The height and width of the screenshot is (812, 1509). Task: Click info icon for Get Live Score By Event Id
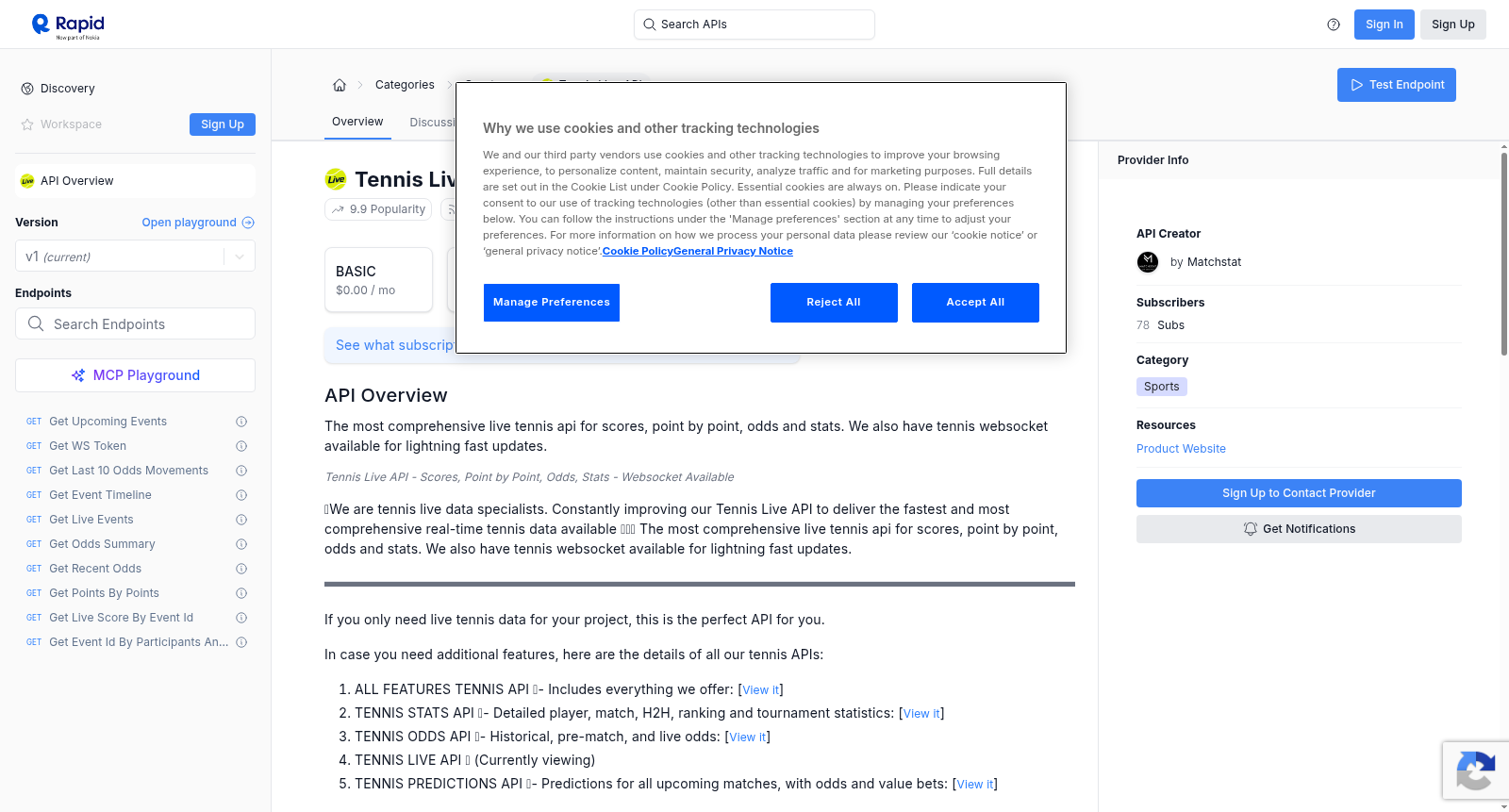tap(241, 618)
